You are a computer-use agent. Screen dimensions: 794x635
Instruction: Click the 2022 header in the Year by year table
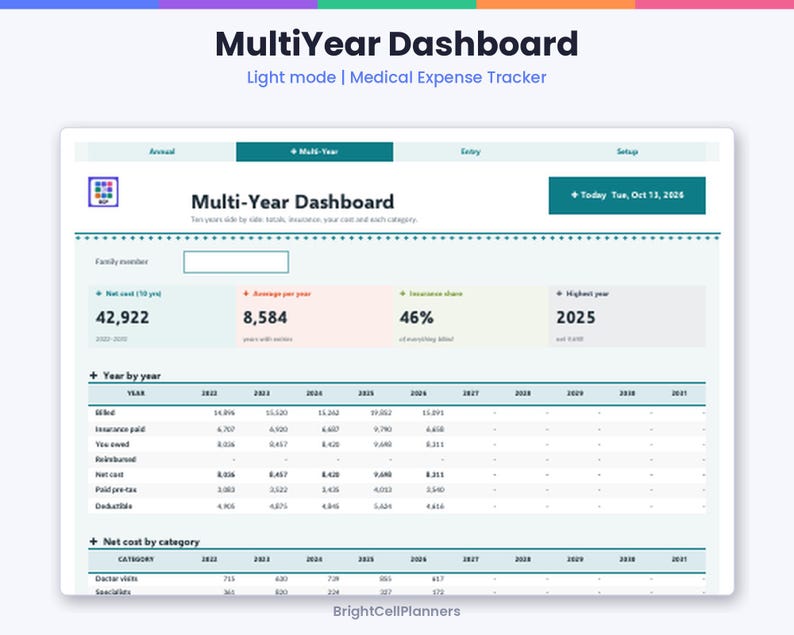click(x=209, y=393)
